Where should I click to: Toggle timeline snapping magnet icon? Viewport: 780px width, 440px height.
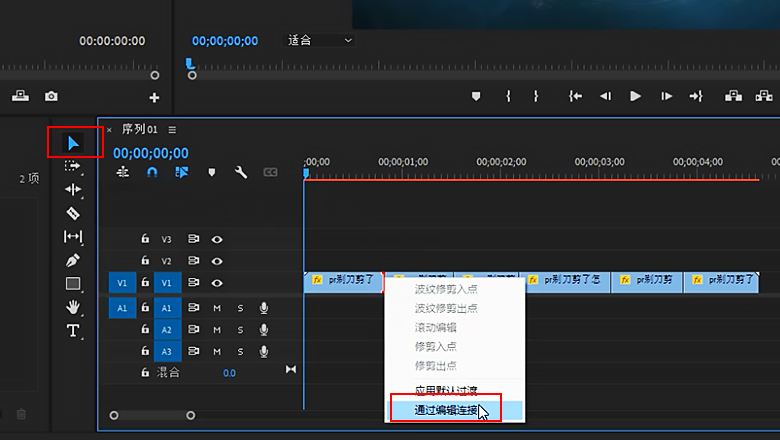(x=152, y=172)
